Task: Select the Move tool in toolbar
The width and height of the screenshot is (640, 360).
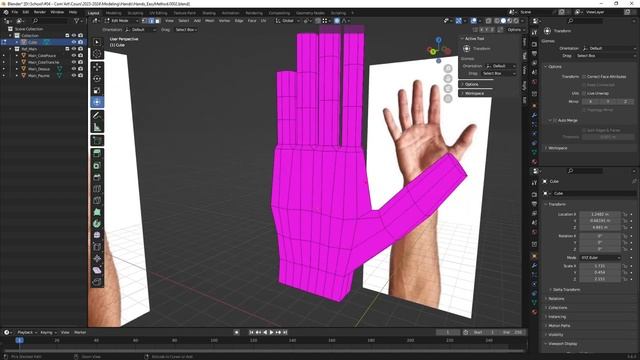Action: [97, 67]
